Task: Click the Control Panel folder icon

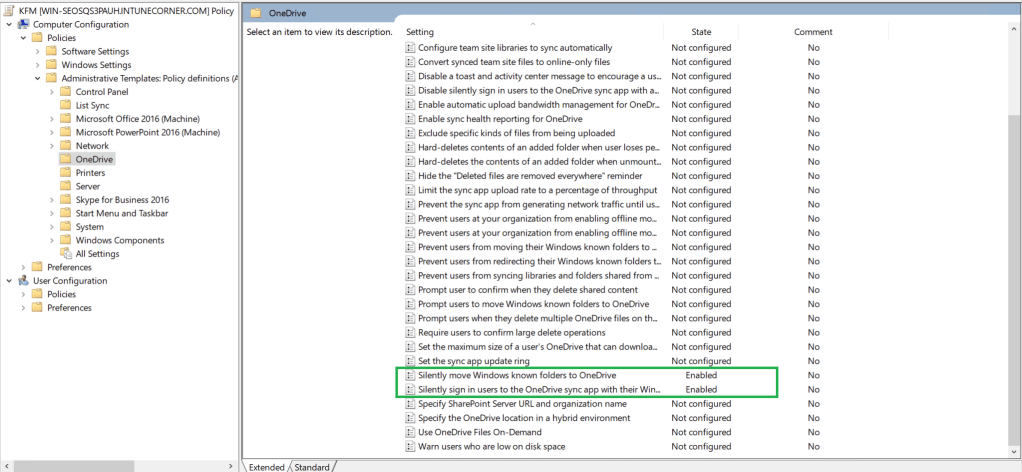Action: [x=66, y=92]
